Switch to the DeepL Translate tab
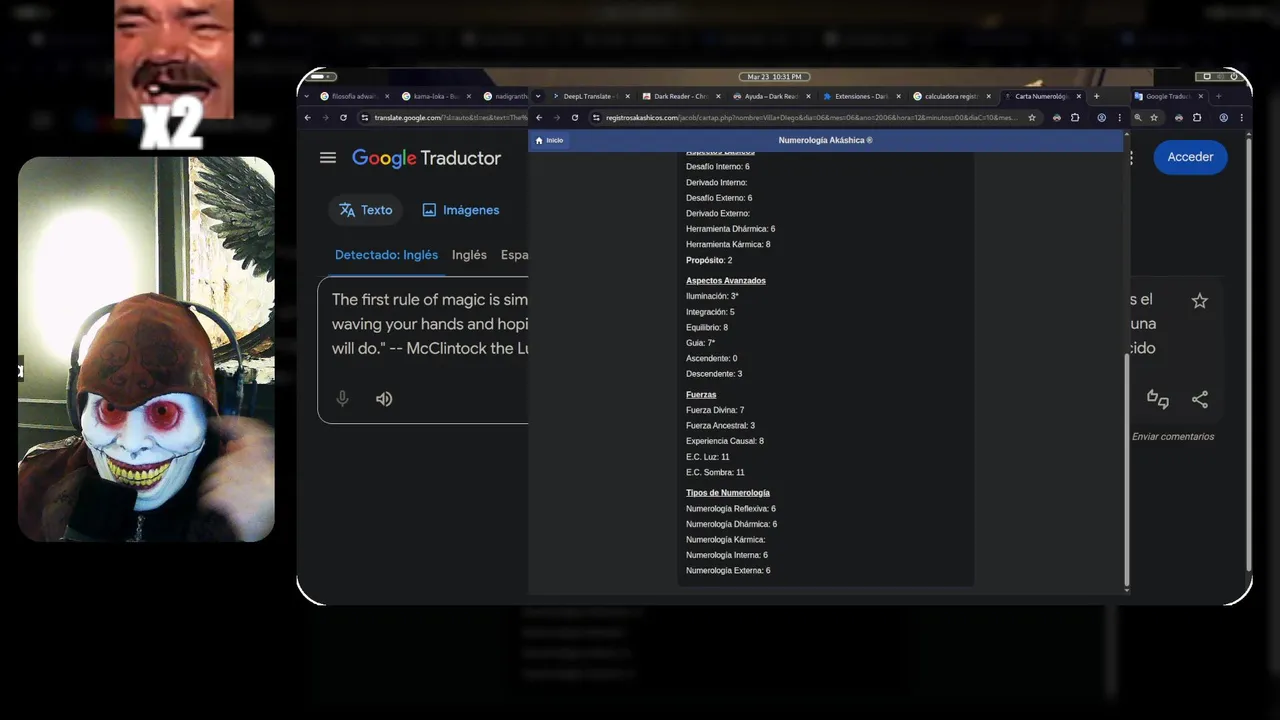Viewport: 1280px width, 720px height. (591, 96)
